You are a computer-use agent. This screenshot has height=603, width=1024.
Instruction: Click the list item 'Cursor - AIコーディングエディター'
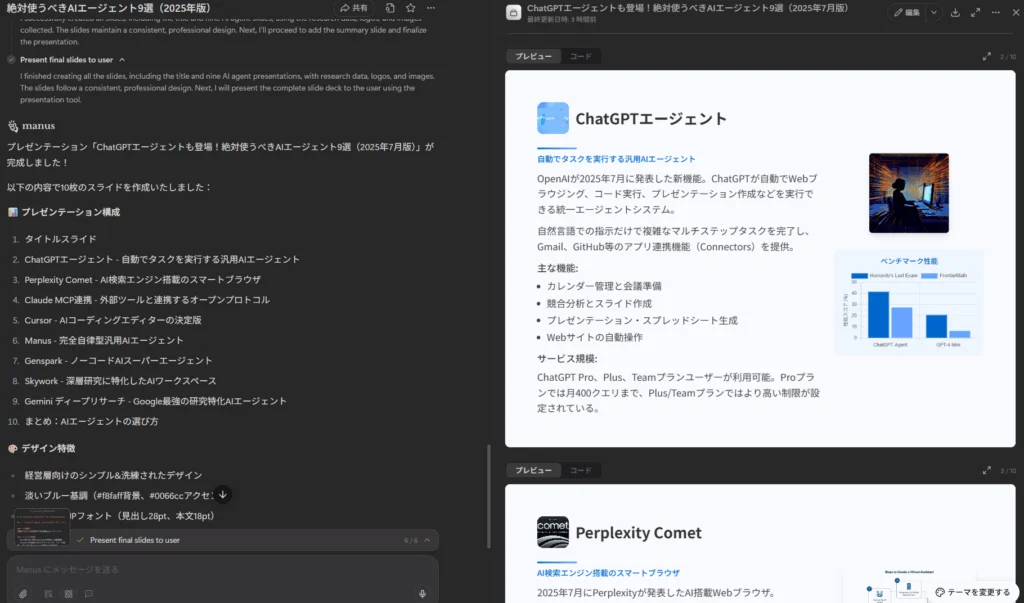coord(113,320)
